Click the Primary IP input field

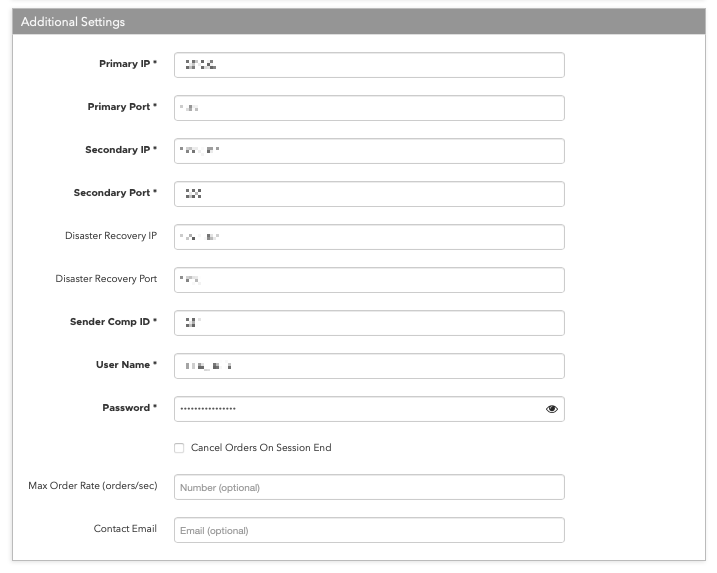(x=369, y=65)
